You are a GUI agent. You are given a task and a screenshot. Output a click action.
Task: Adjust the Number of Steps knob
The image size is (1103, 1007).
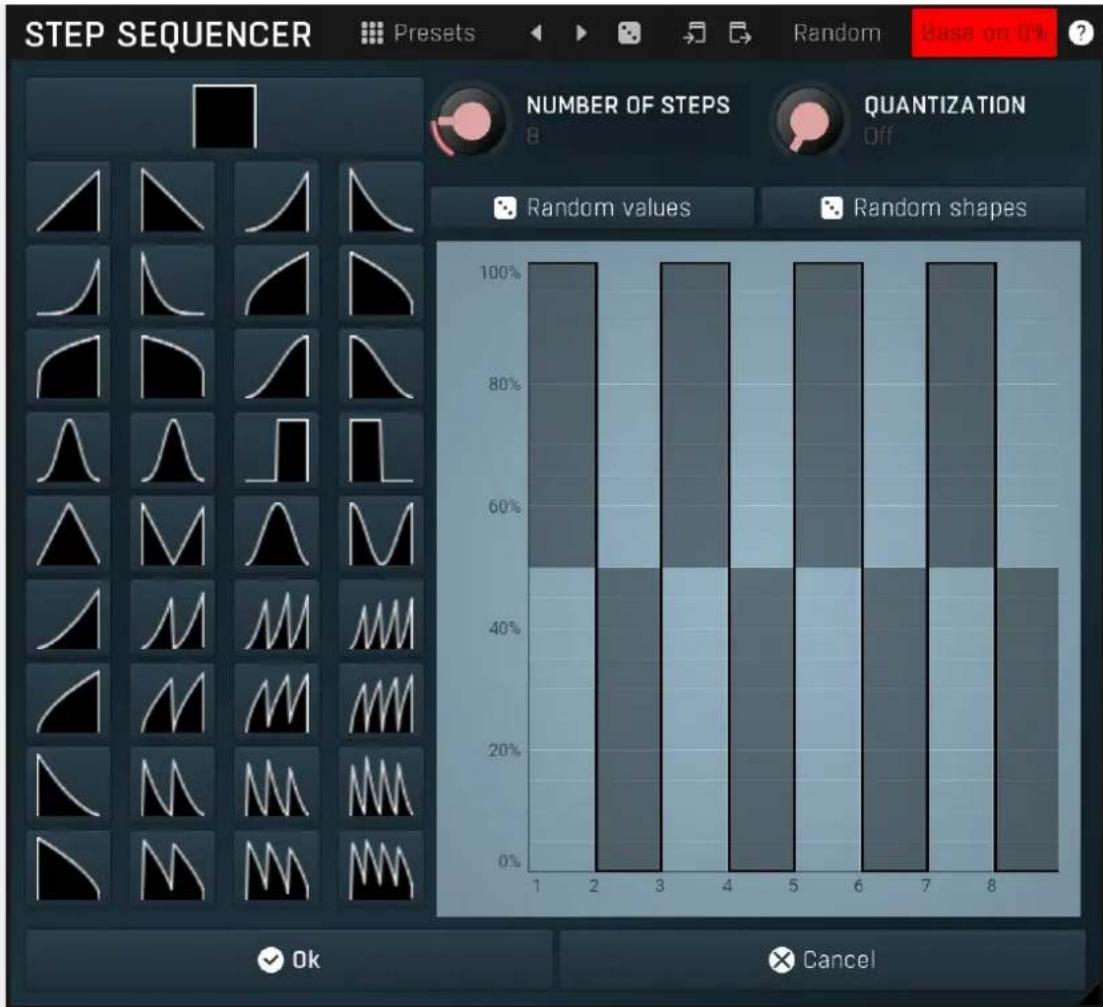(470, 121)
